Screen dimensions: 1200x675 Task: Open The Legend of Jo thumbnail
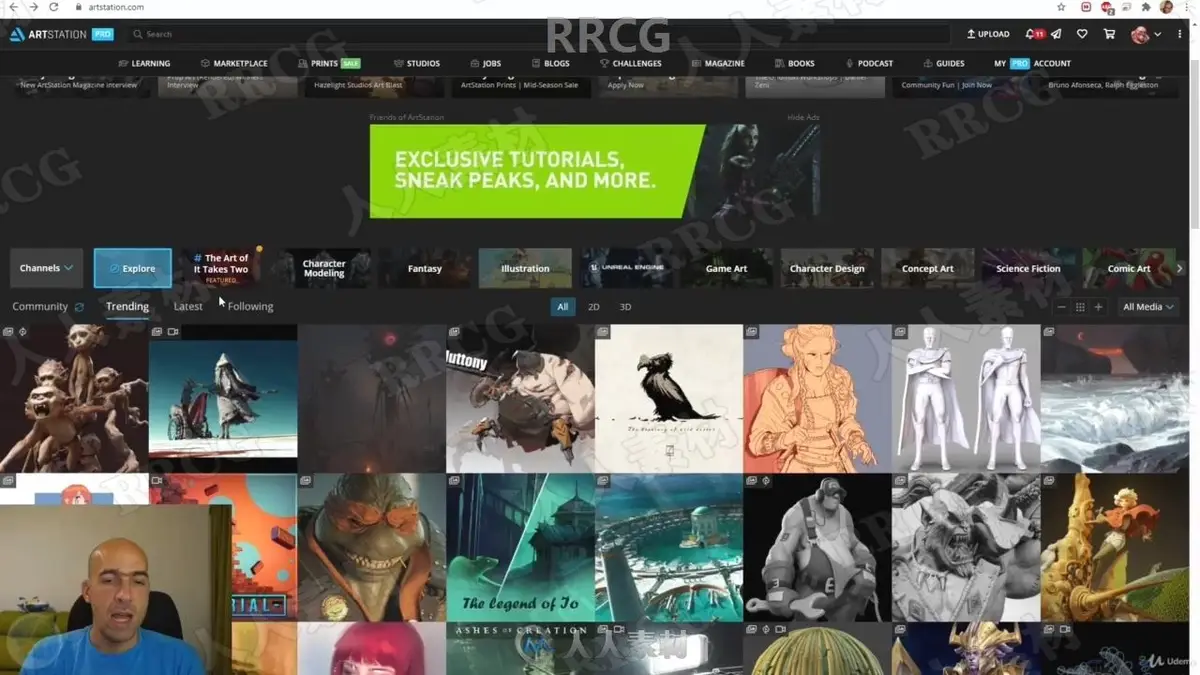(x=520, y=547)
